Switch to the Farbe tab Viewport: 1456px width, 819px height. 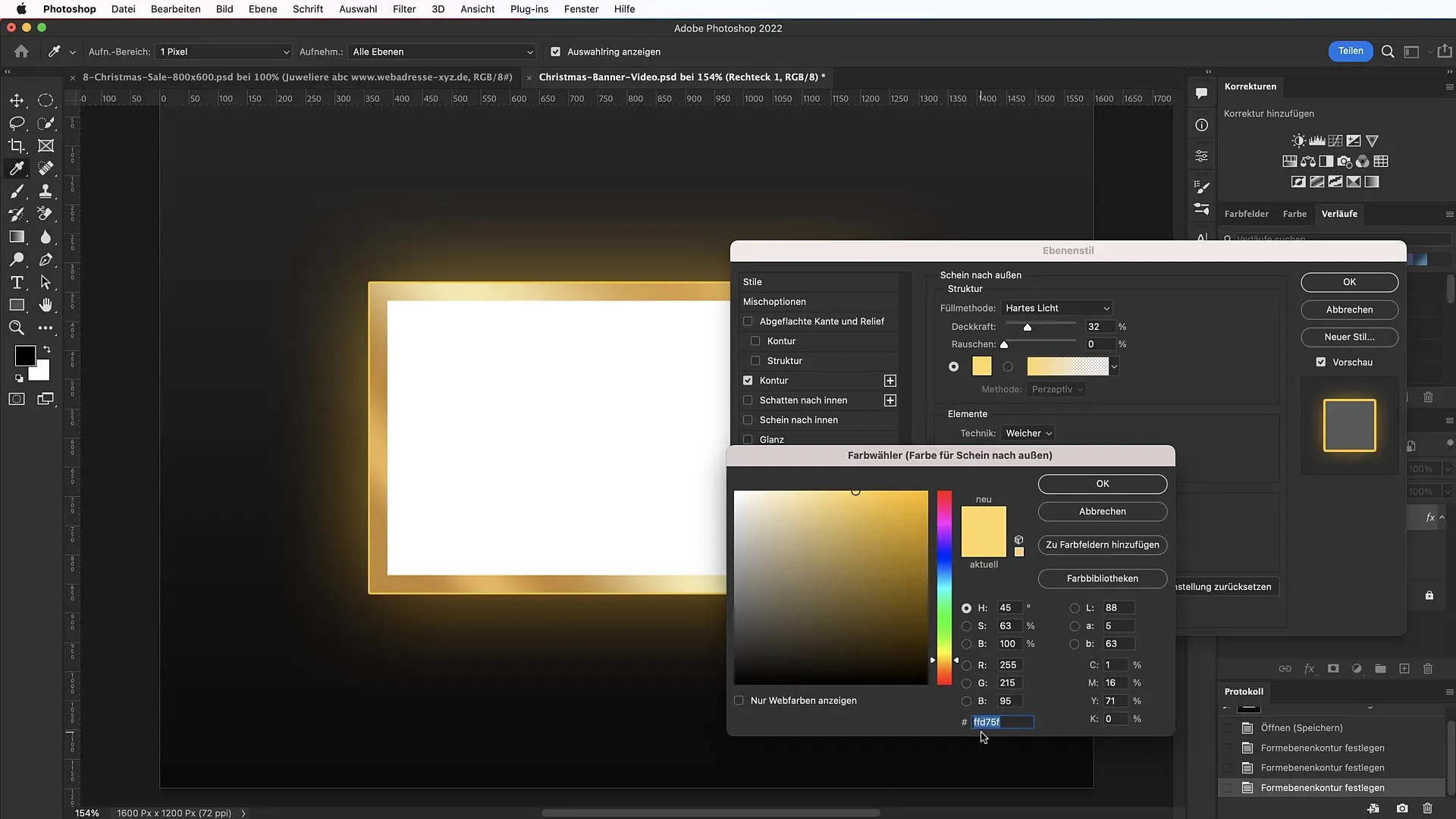[x=1294, y=214]
